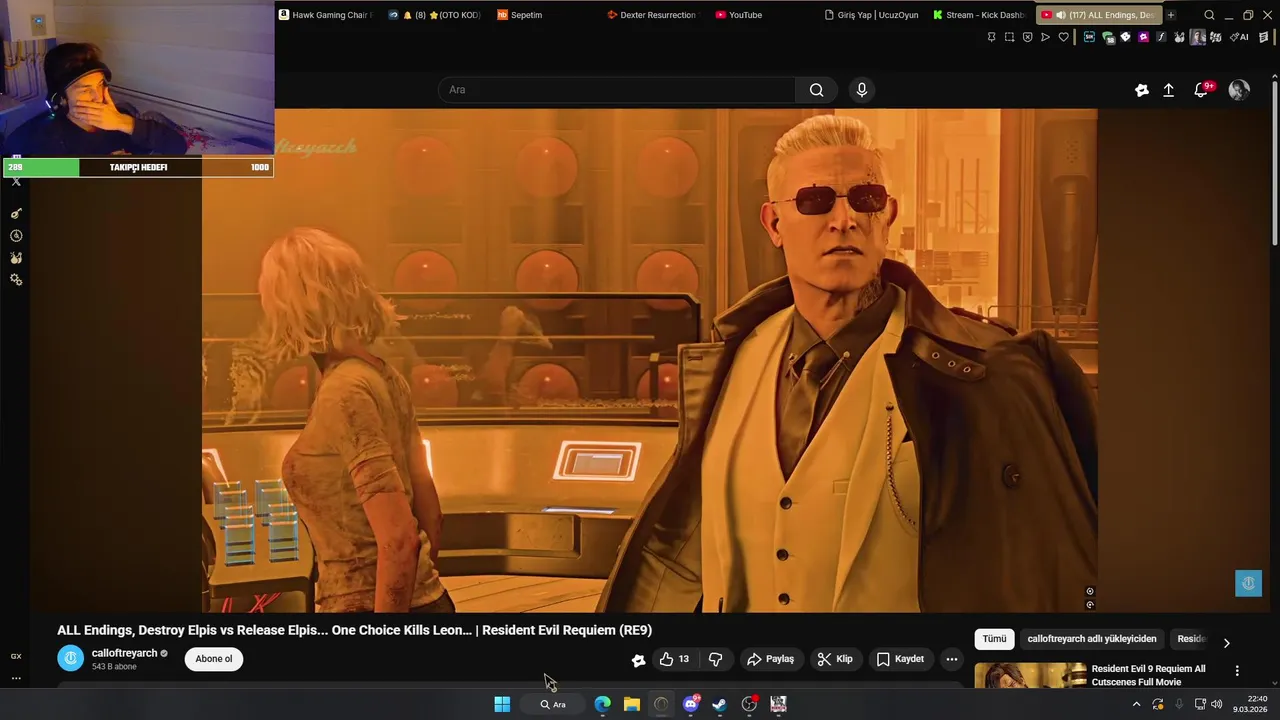Open the taskbar clock and date
1280x720 pixels.
[1251, 704]
